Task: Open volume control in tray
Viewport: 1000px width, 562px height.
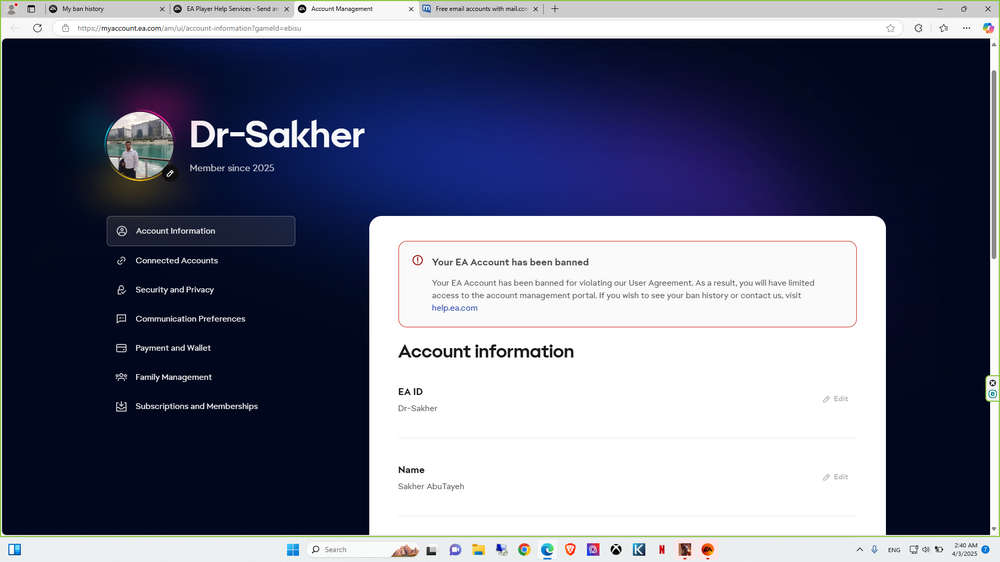Action: click(926, 549)
